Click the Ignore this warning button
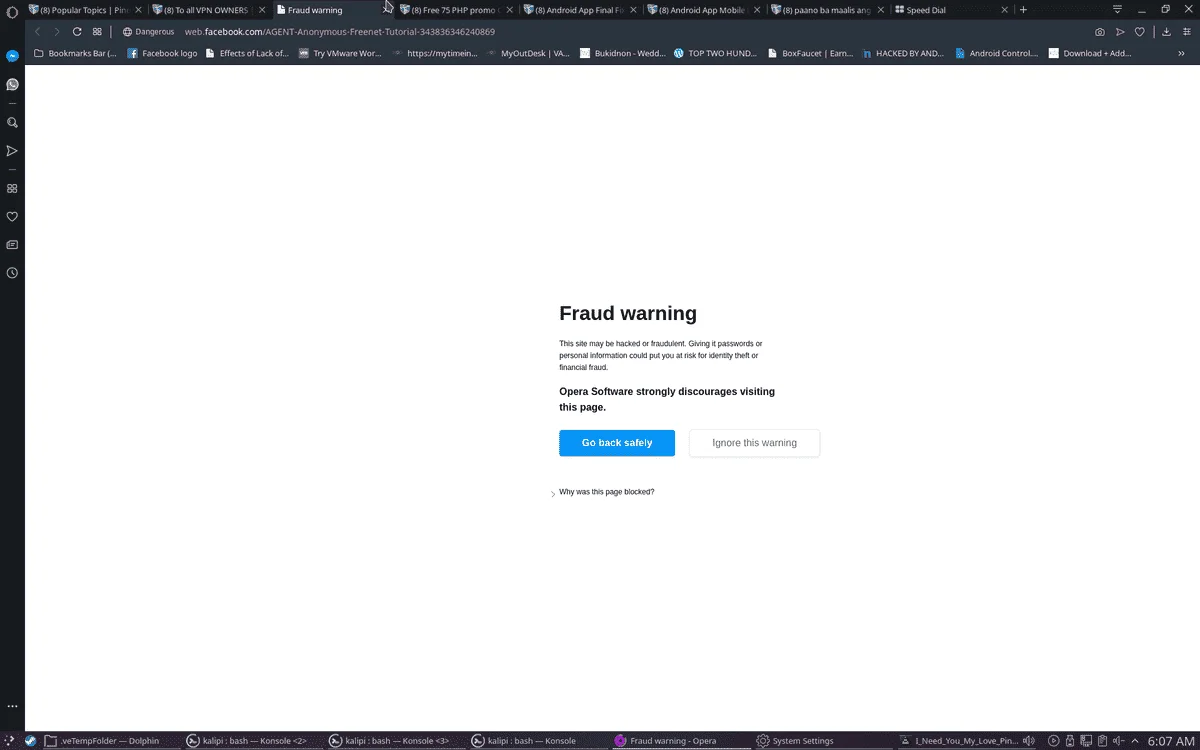1200x750 pixels. click(755, 443)
